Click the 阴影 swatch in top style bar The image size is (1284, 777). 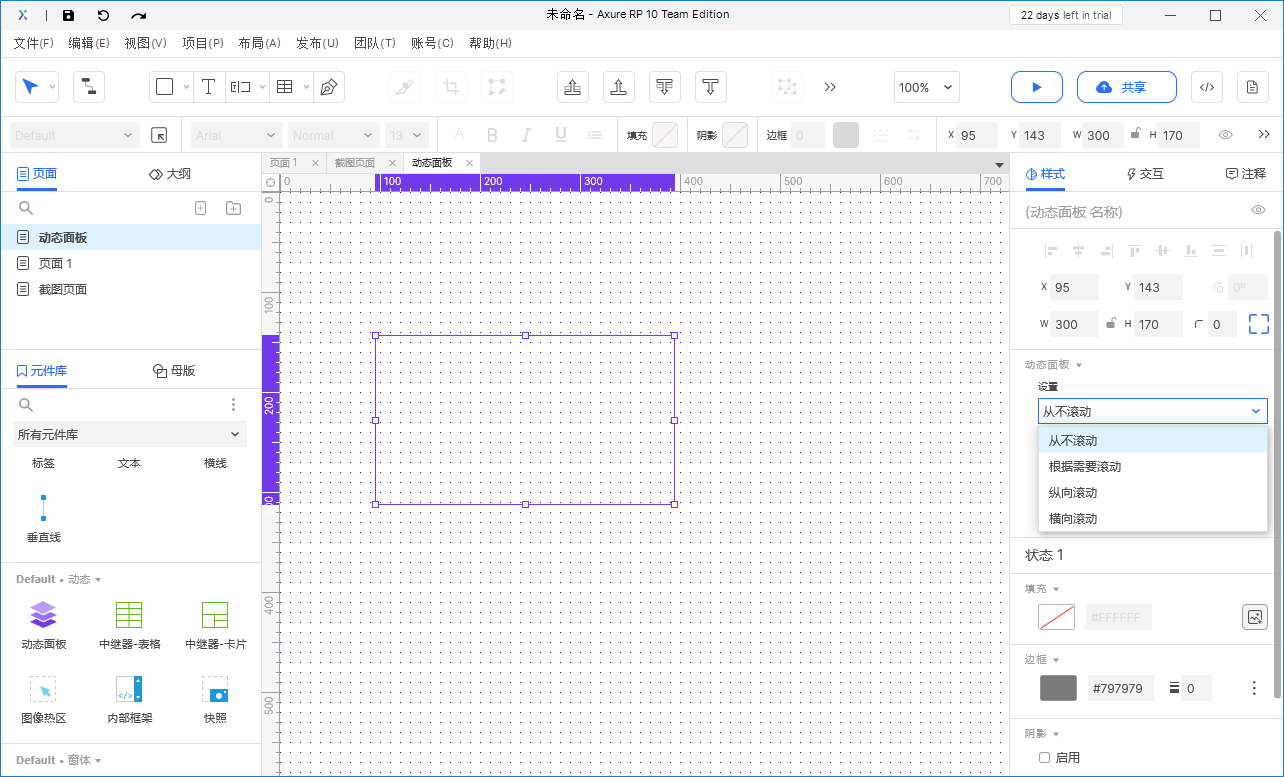[735, 135]
